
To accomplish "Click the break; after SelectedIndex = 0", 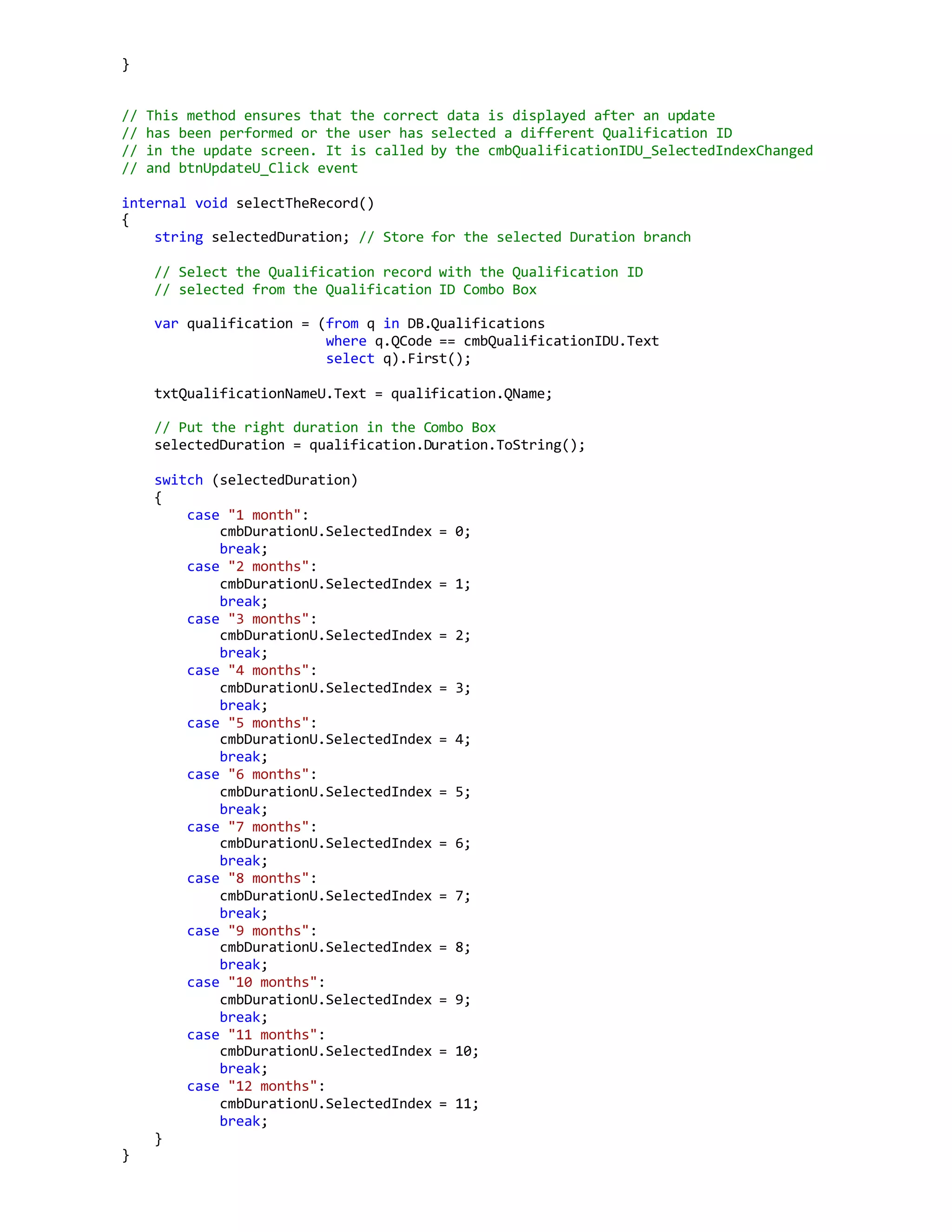I will [244, 548].
